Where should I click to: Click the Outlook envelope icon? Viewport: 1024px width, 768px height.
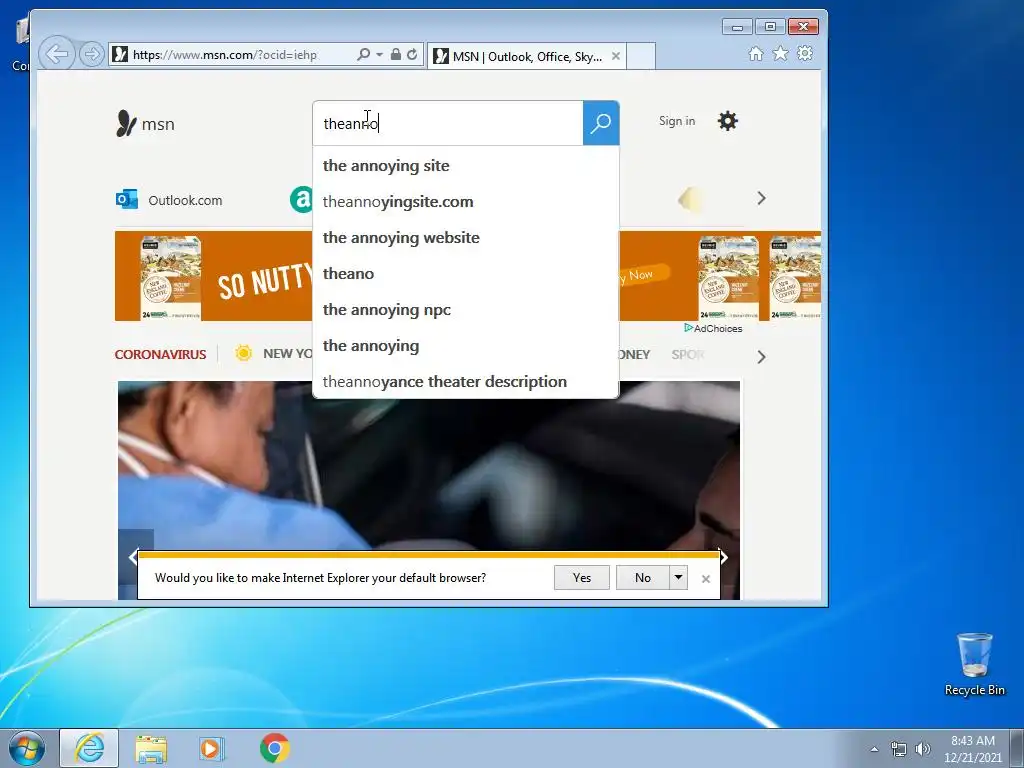pos(127,199)
